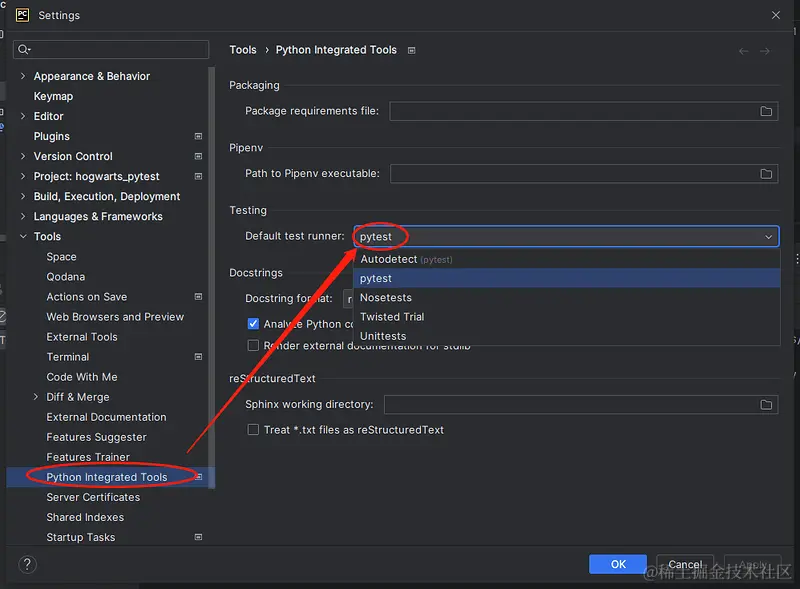Select Shared Indexes in the tree

[x=85, y=517]
